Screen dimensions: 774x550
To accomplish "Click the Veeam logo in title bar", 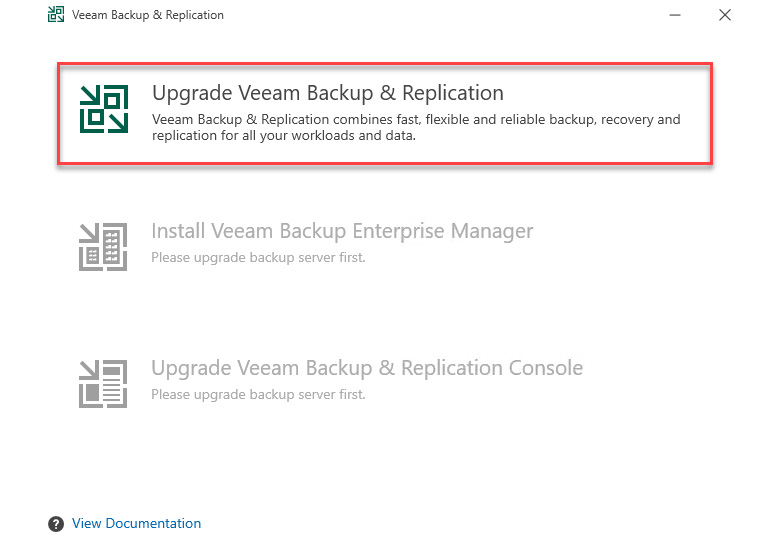I will tap(56, 14).
